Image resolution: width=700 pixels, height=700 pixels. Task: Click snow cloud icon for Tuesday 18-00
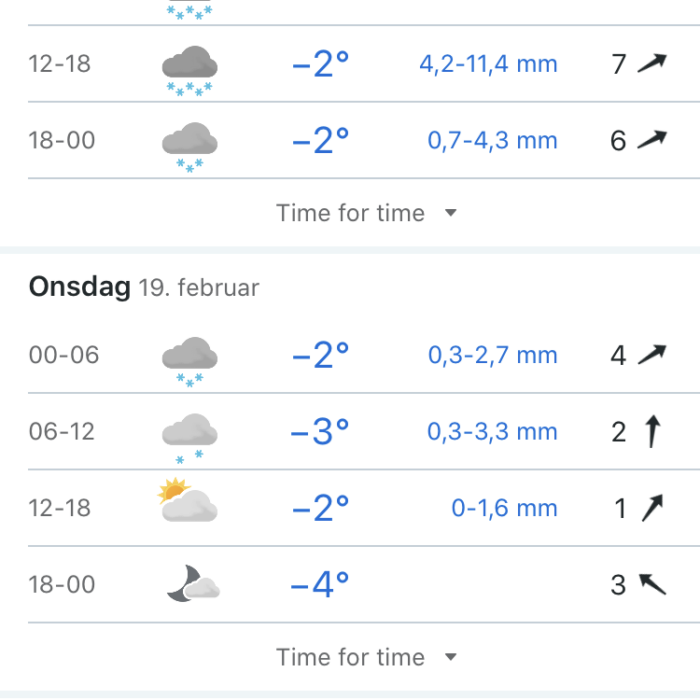[190, 146]
